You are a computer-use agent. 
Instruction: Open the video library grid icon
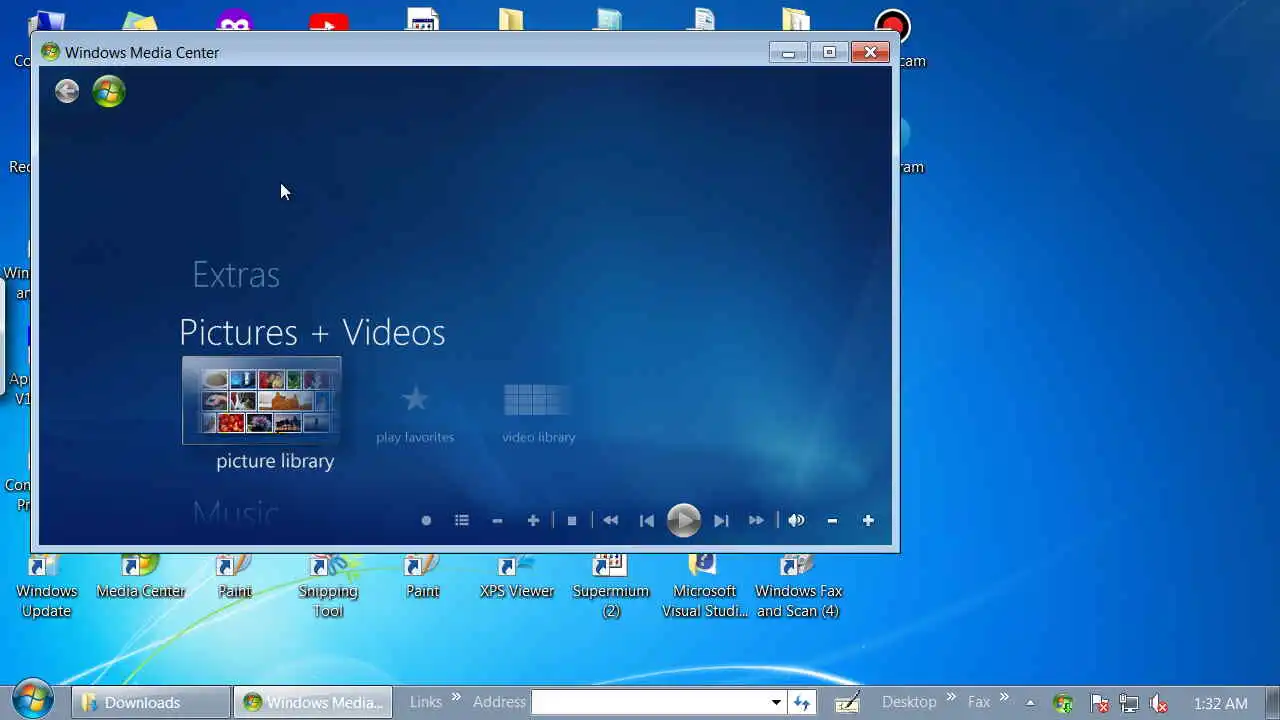point(538,400)
